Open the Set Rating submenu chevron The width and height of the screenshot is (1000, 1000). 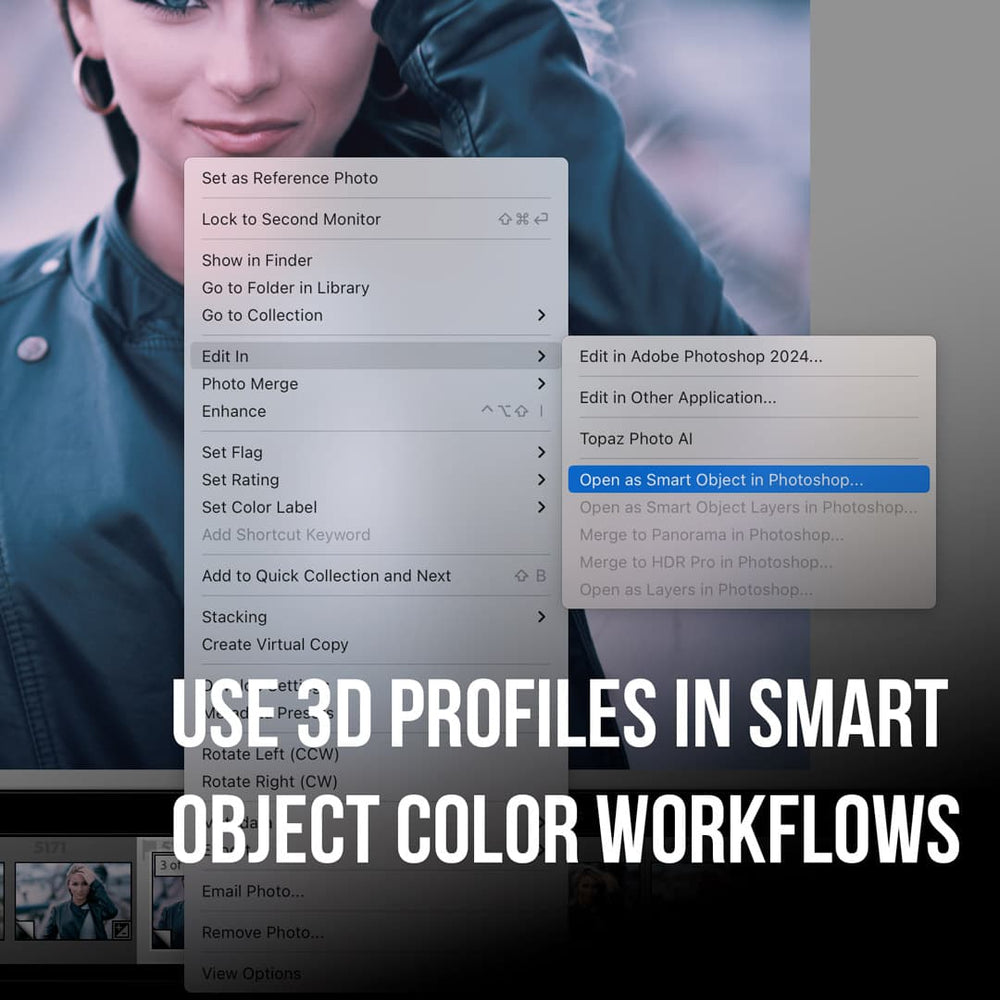543,480
